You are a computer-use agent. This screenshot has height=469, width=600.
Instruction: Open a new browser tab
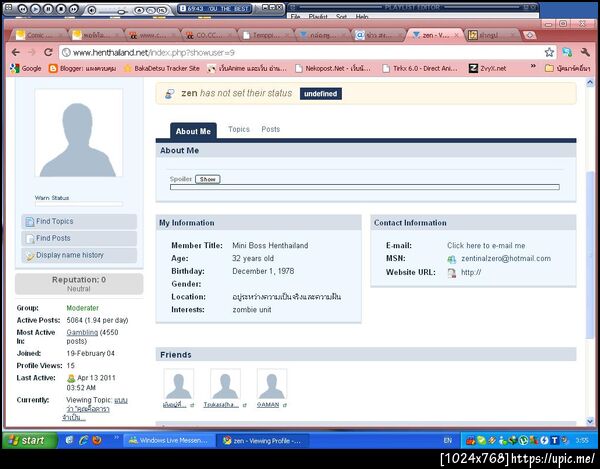(530, 35)
